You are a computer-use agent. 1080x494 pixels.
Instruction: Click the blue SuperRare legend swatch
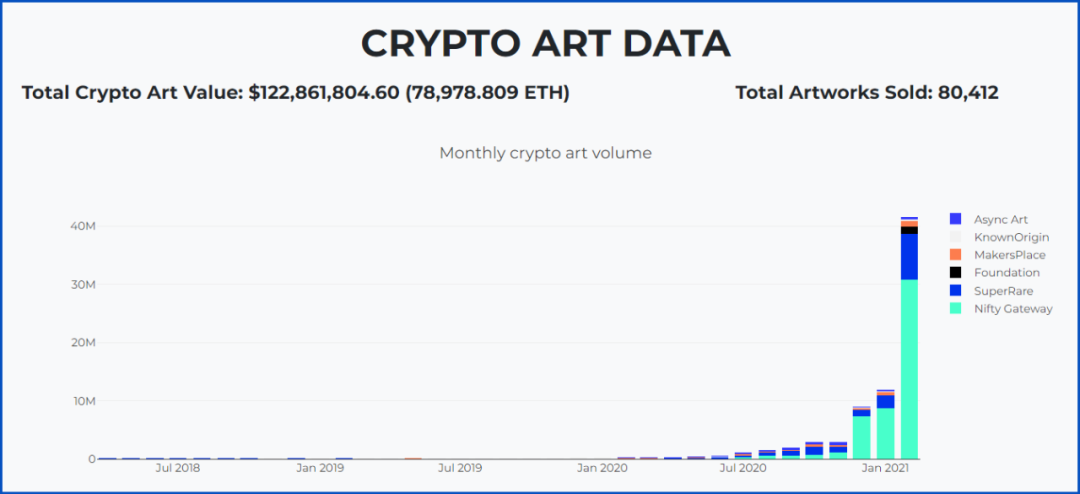(955, 291)
